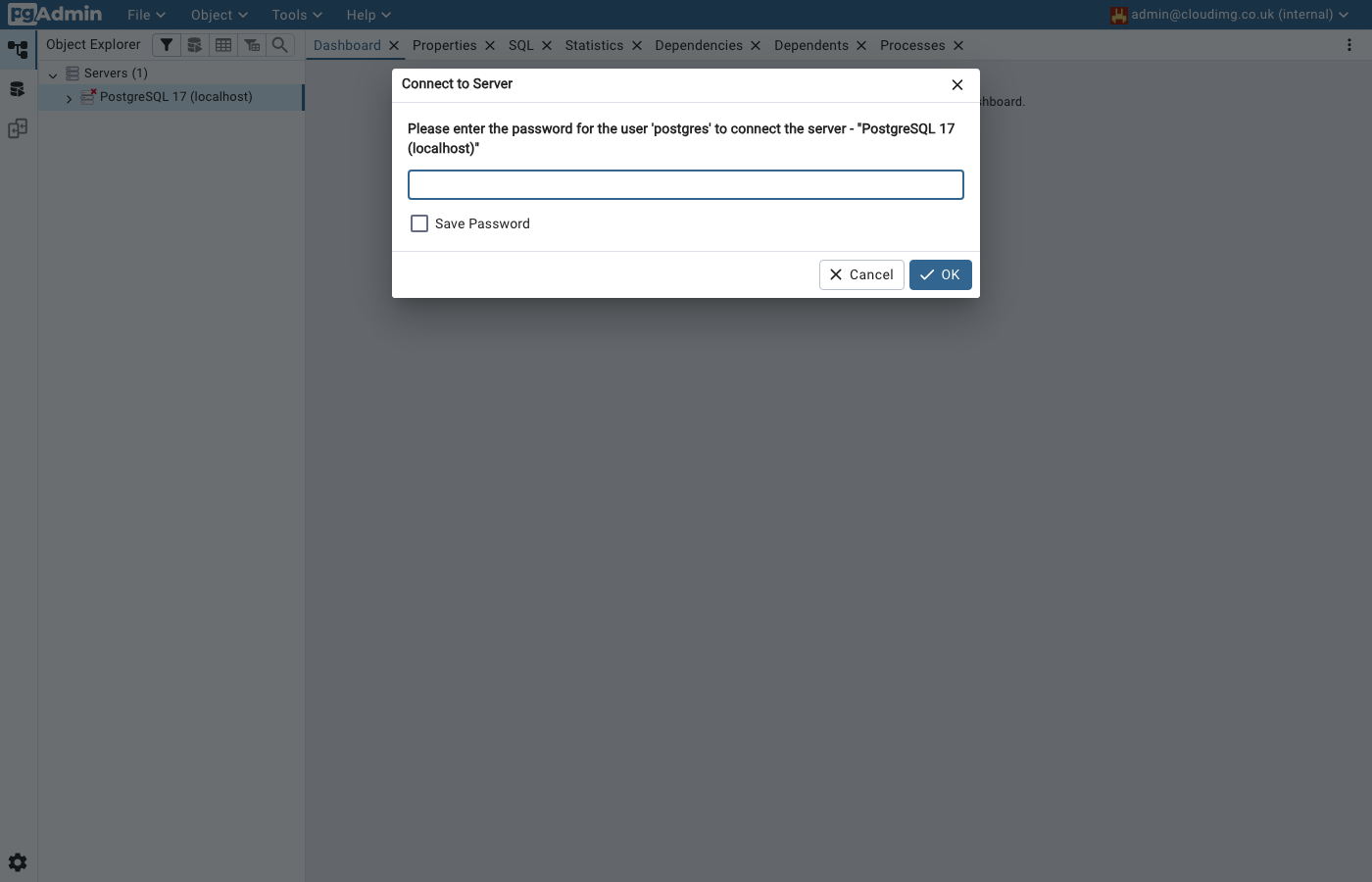Select the View Data grid icon
This screenshot has width=1372, height=882.
222,44
